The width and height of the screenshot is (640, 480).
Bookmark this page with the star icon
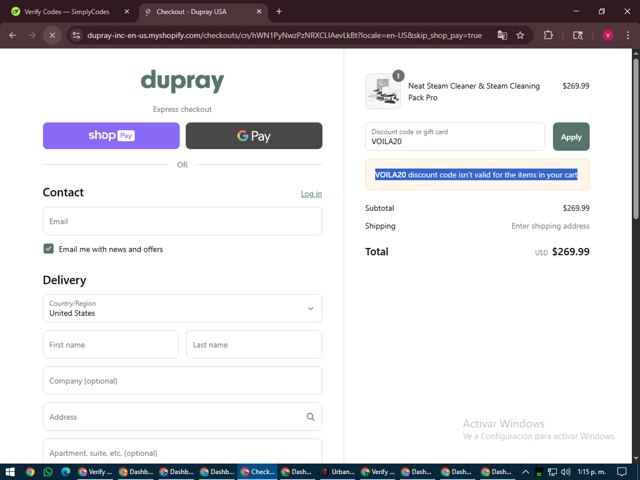[x=520, y=36]
